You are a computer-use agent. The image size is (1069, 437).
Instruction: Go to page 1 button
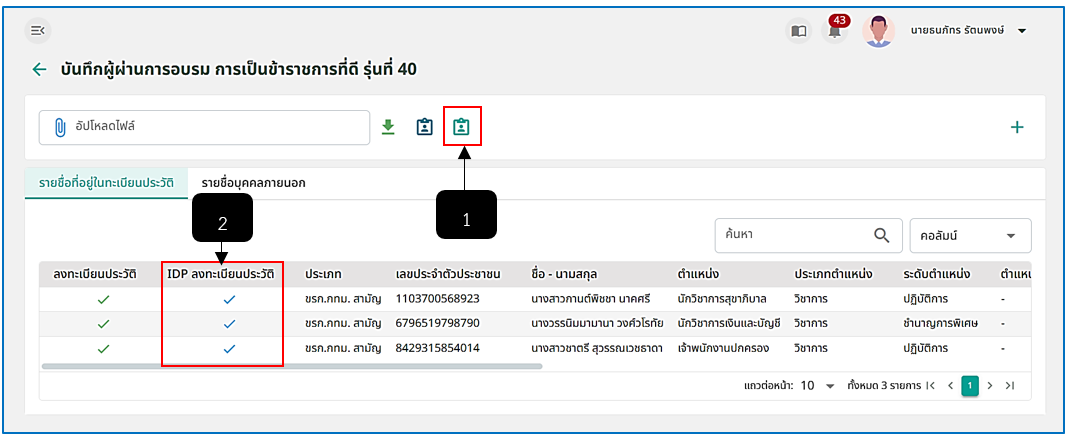coord(970,386)
